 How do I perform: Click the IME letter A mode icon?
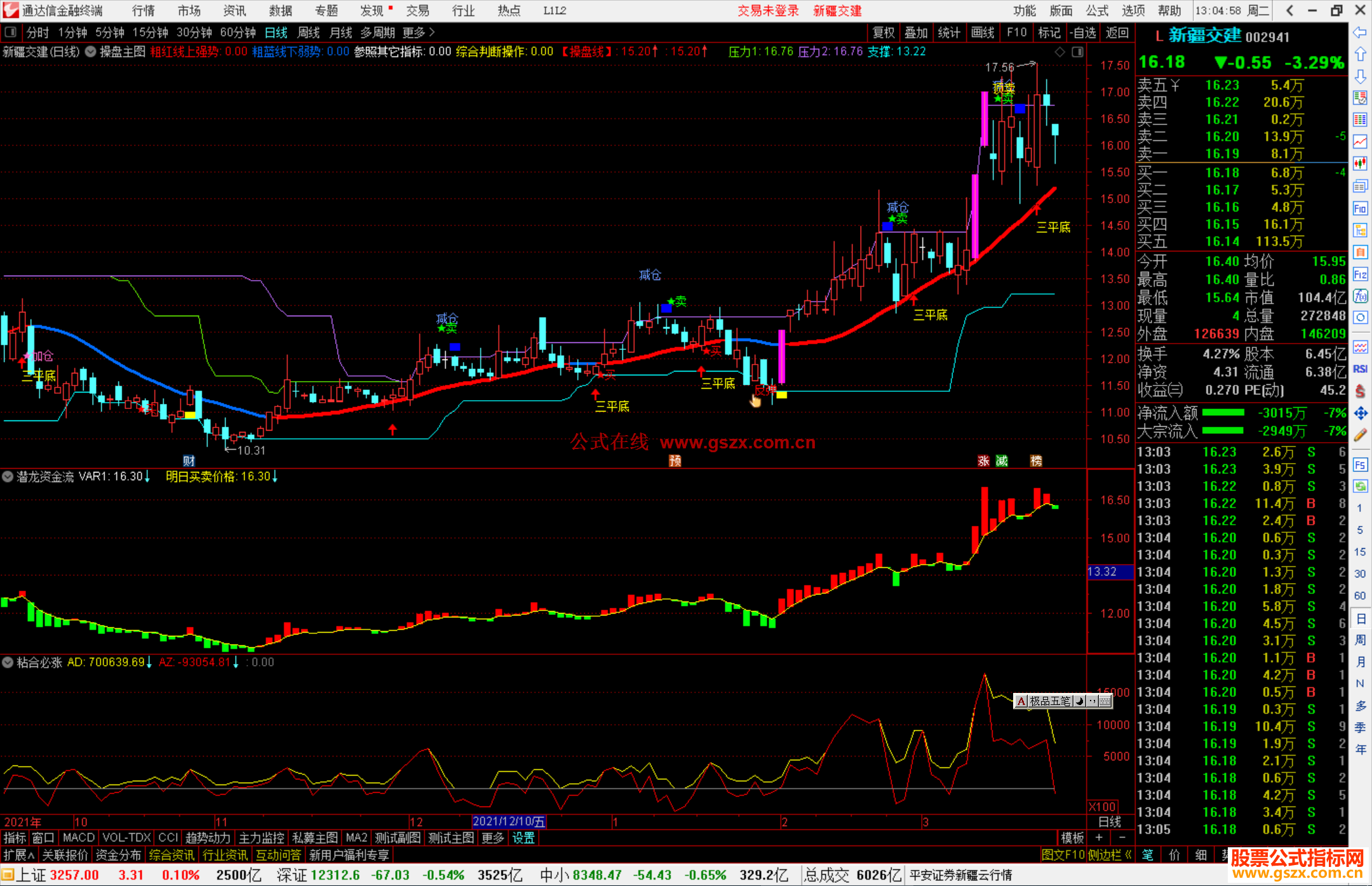1021,701
